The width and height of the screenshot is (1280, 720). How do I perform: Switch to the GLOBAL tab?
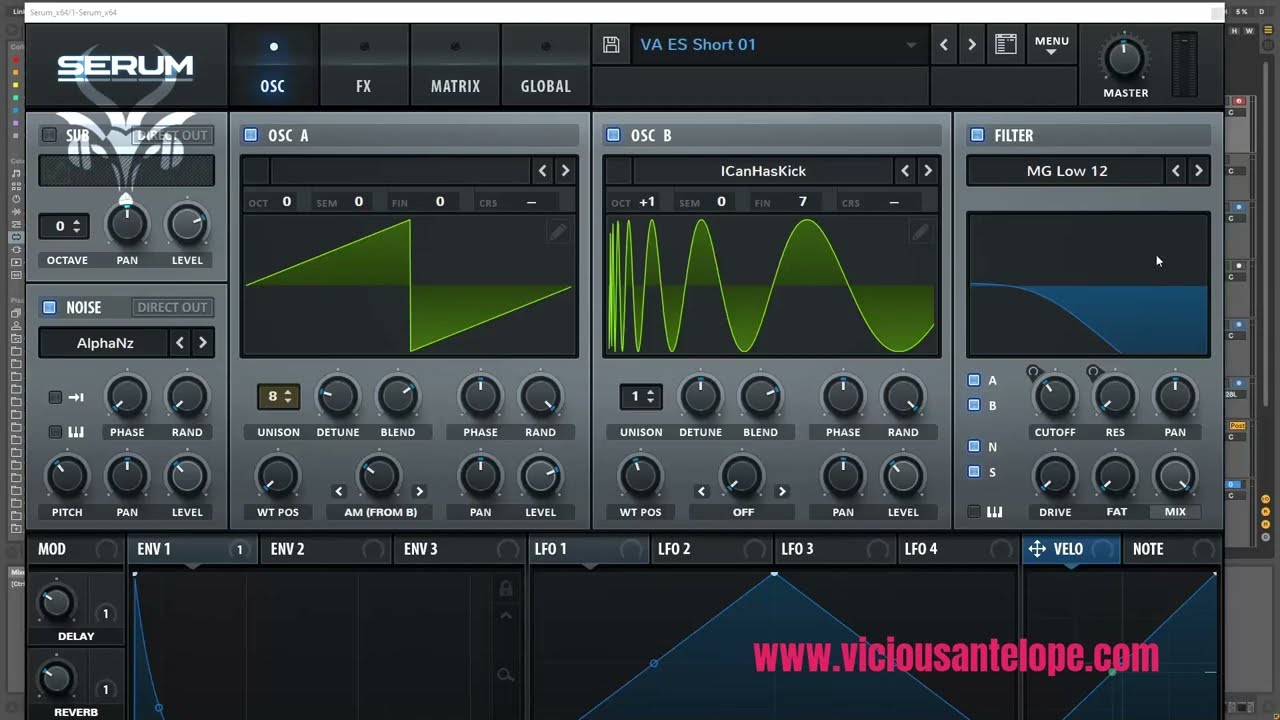pyautogui.click(x=546, y=66)
